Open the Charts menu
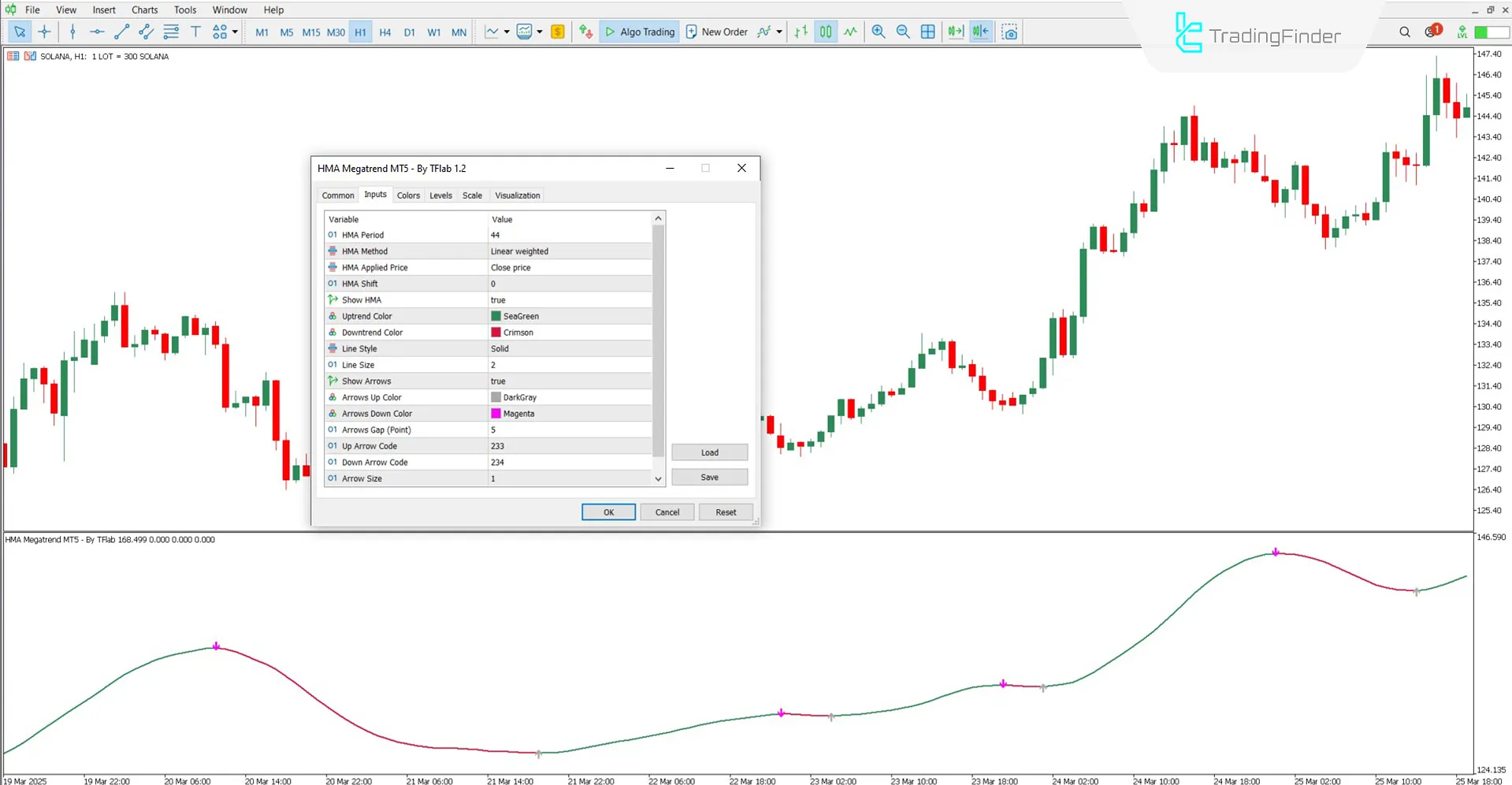 [x=144, y=9]
